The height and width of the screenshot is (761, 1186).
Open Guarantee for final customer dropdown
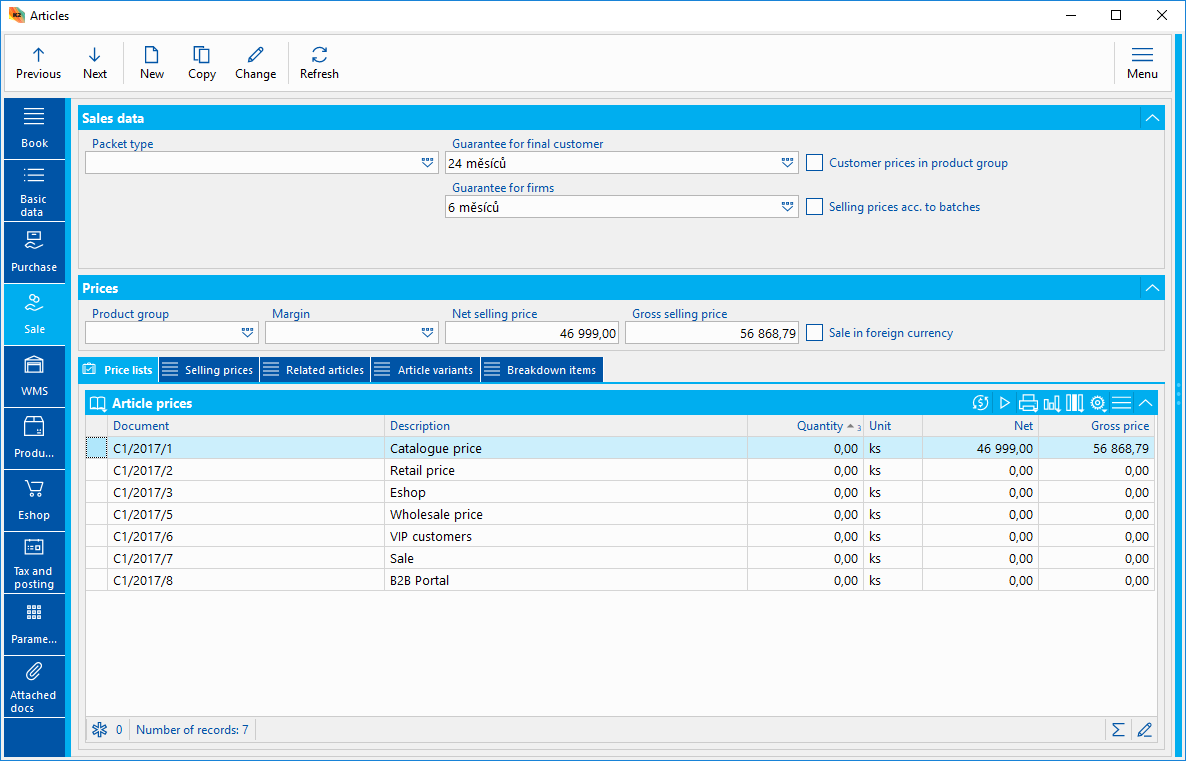[787, 163]
